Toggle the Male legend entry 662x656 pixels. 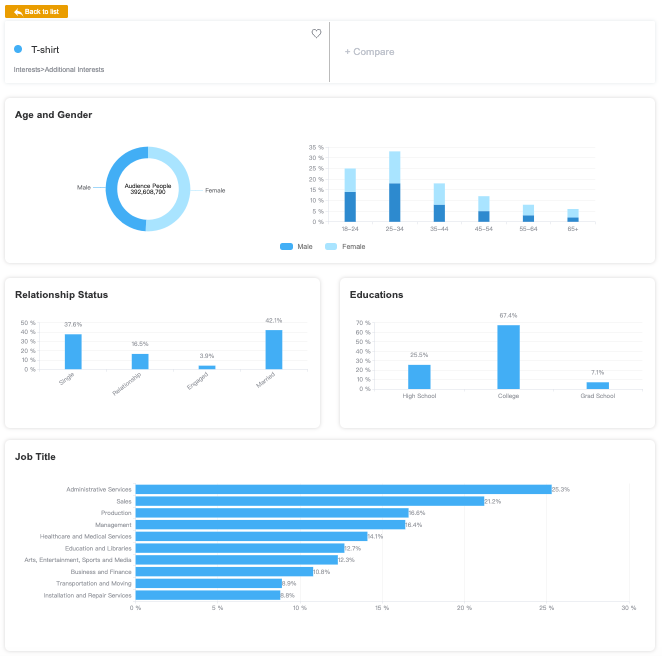[x=296, y=247]
